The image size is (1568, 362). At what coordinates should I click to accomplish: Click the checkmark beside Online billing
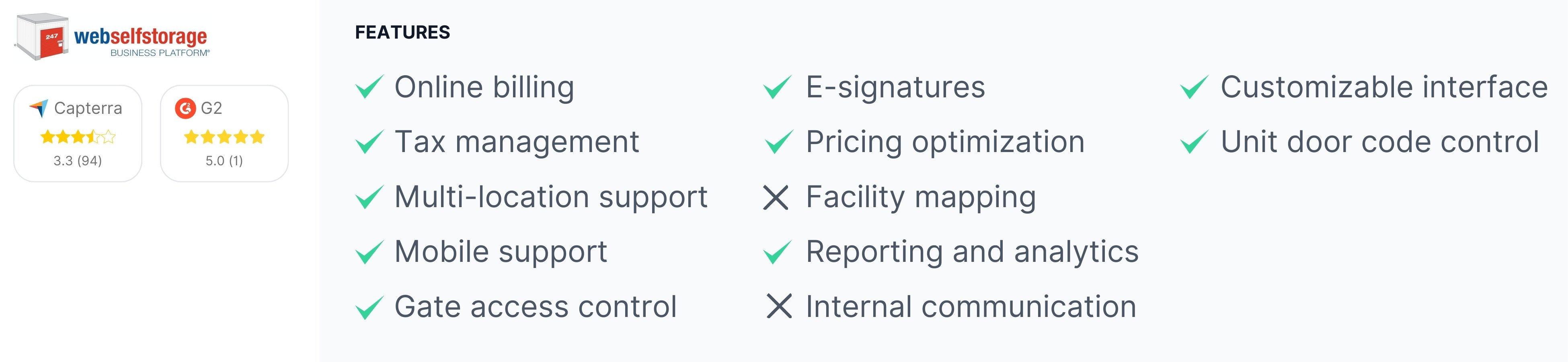(x=369, y=87)
